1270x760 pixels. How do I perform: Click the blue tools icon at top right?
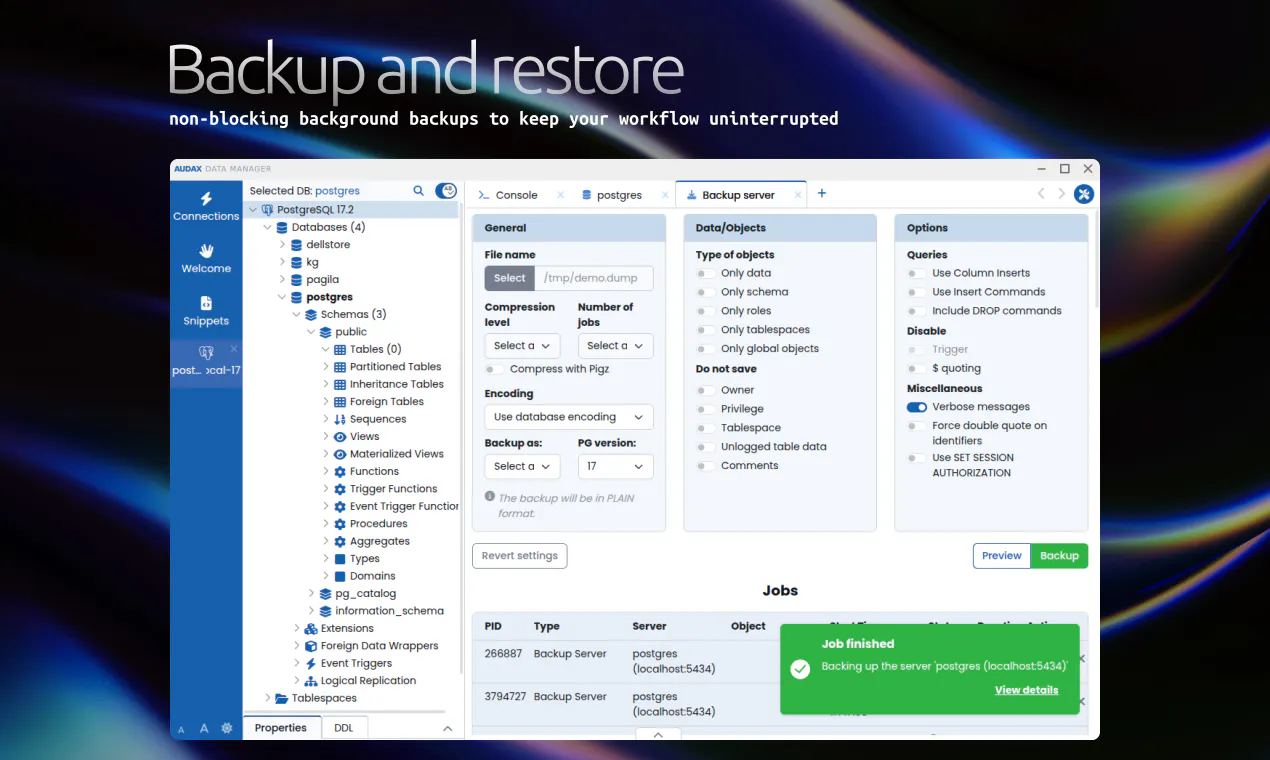[1084, 194]
